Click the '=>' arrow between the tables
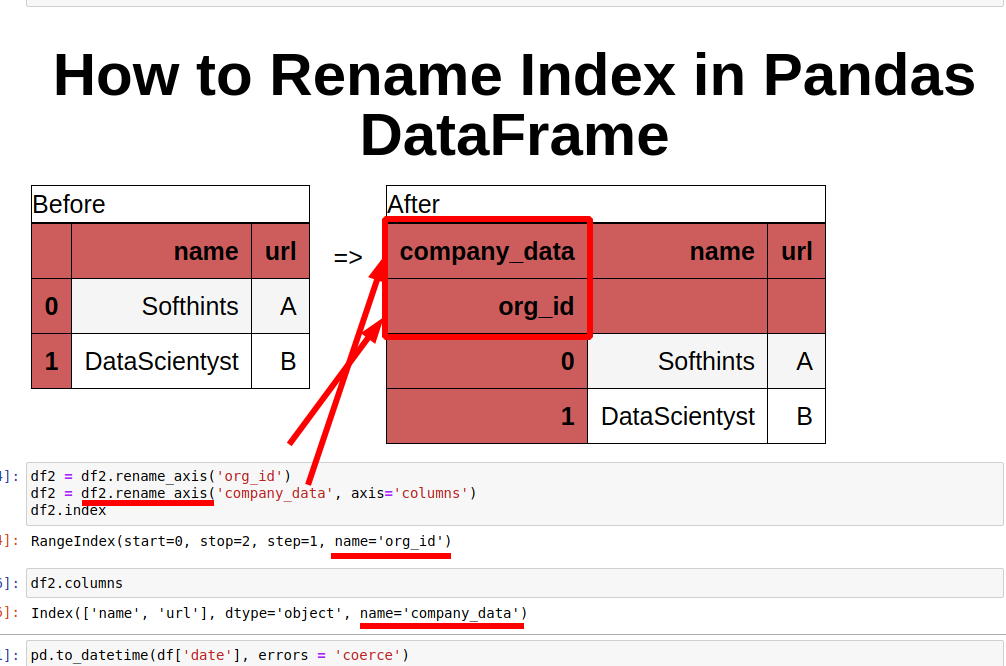Viewport: 1006px width, 666px height. (x=347, y=257)
